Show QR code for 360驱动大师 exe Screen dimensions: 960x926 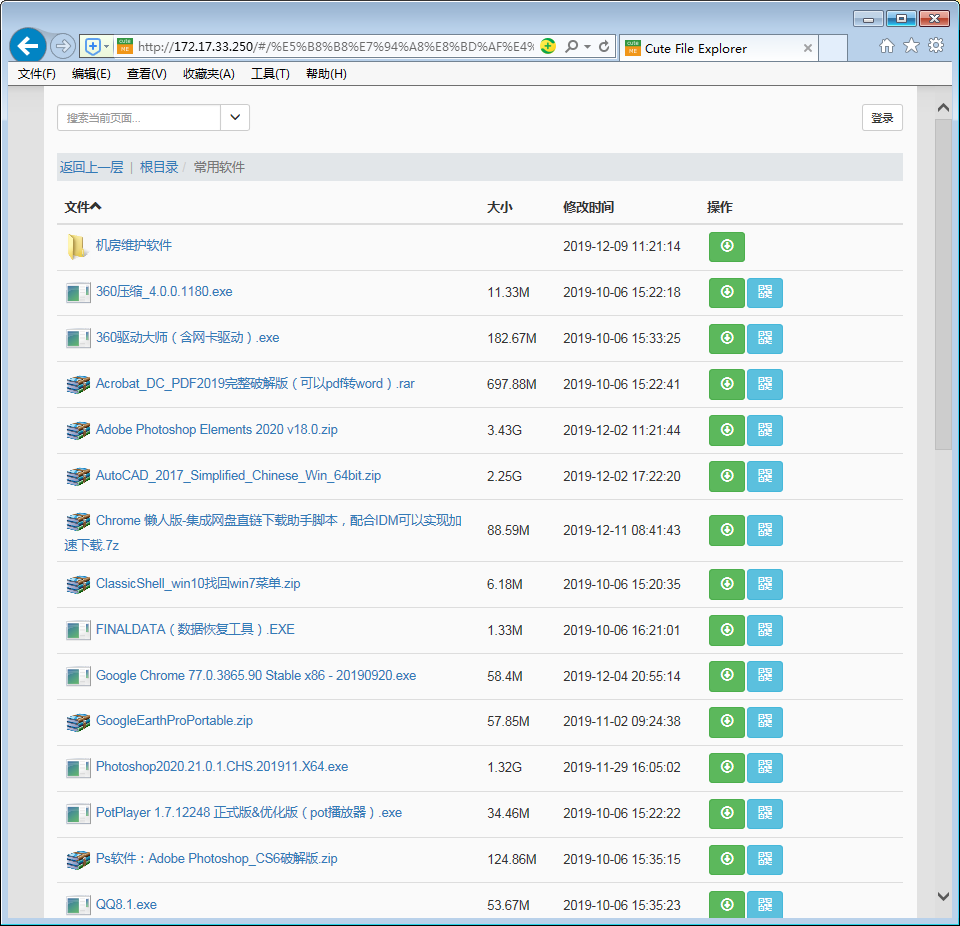[765, 338]
